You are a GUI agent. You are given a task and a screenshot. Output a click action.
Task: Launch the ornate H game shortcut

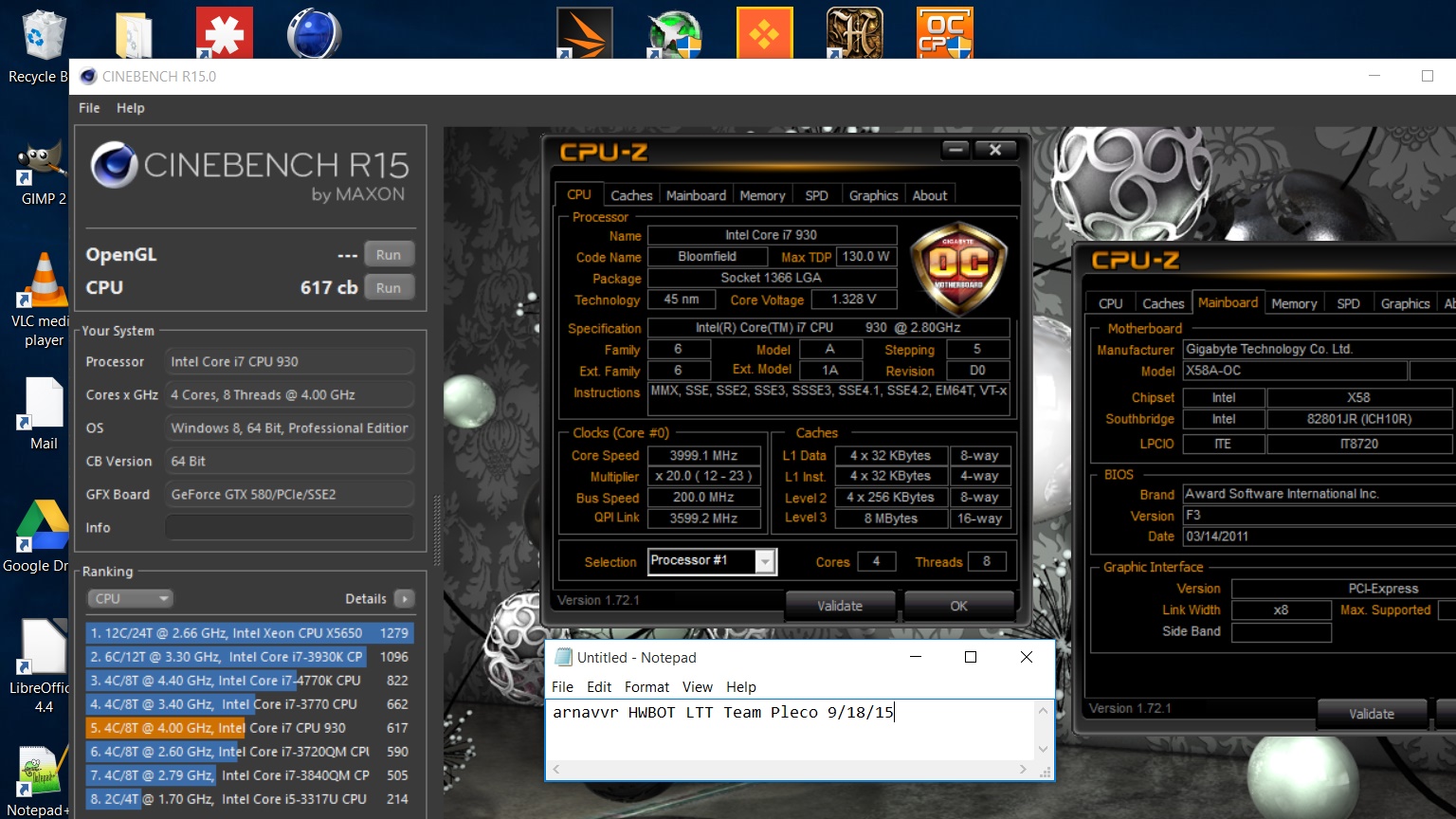click(854, 33)
